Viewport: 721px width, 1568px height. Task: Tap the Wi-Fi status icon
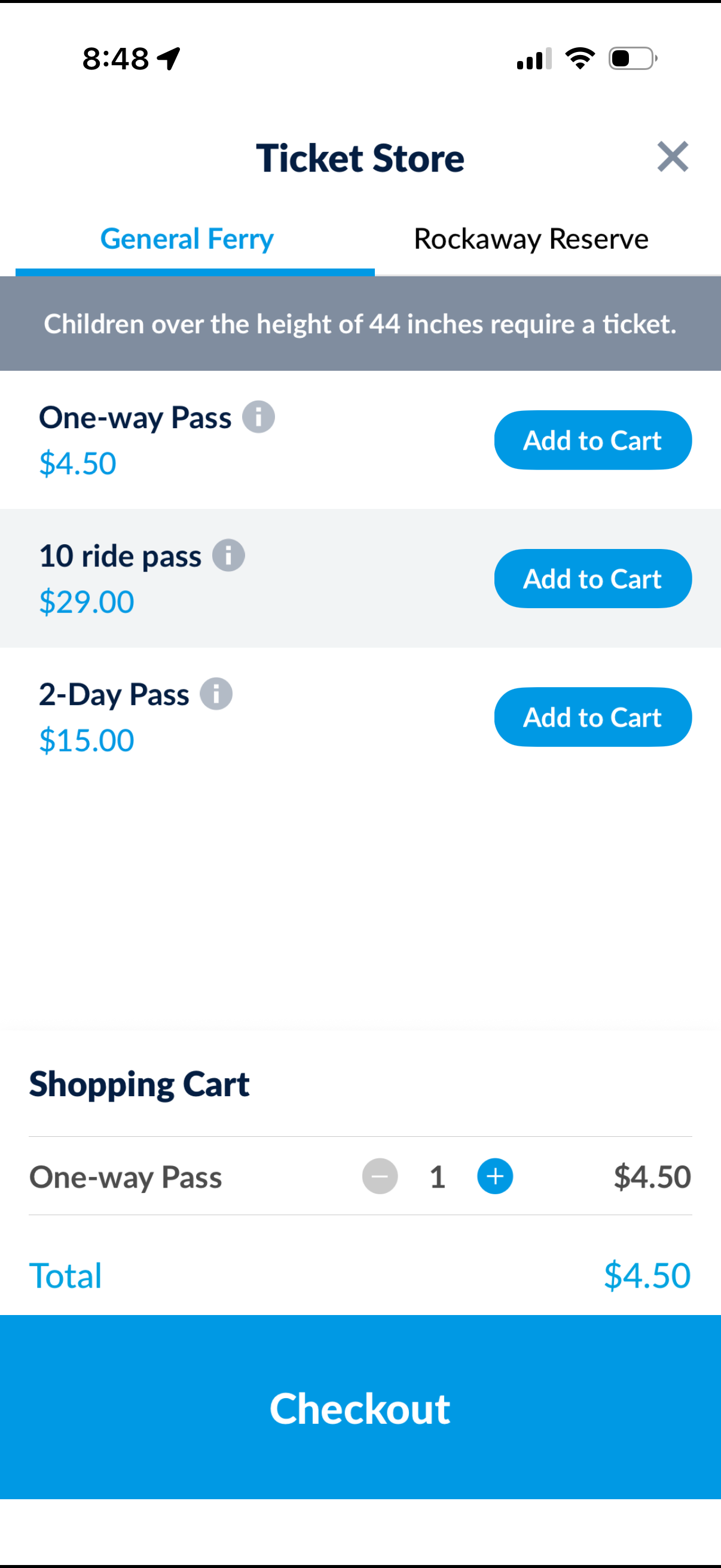click(579, 59)
